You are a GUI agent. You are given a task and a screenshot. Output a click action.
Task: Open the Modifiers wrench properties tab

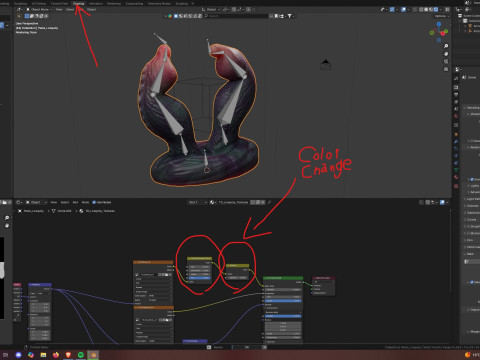[456, 142]
